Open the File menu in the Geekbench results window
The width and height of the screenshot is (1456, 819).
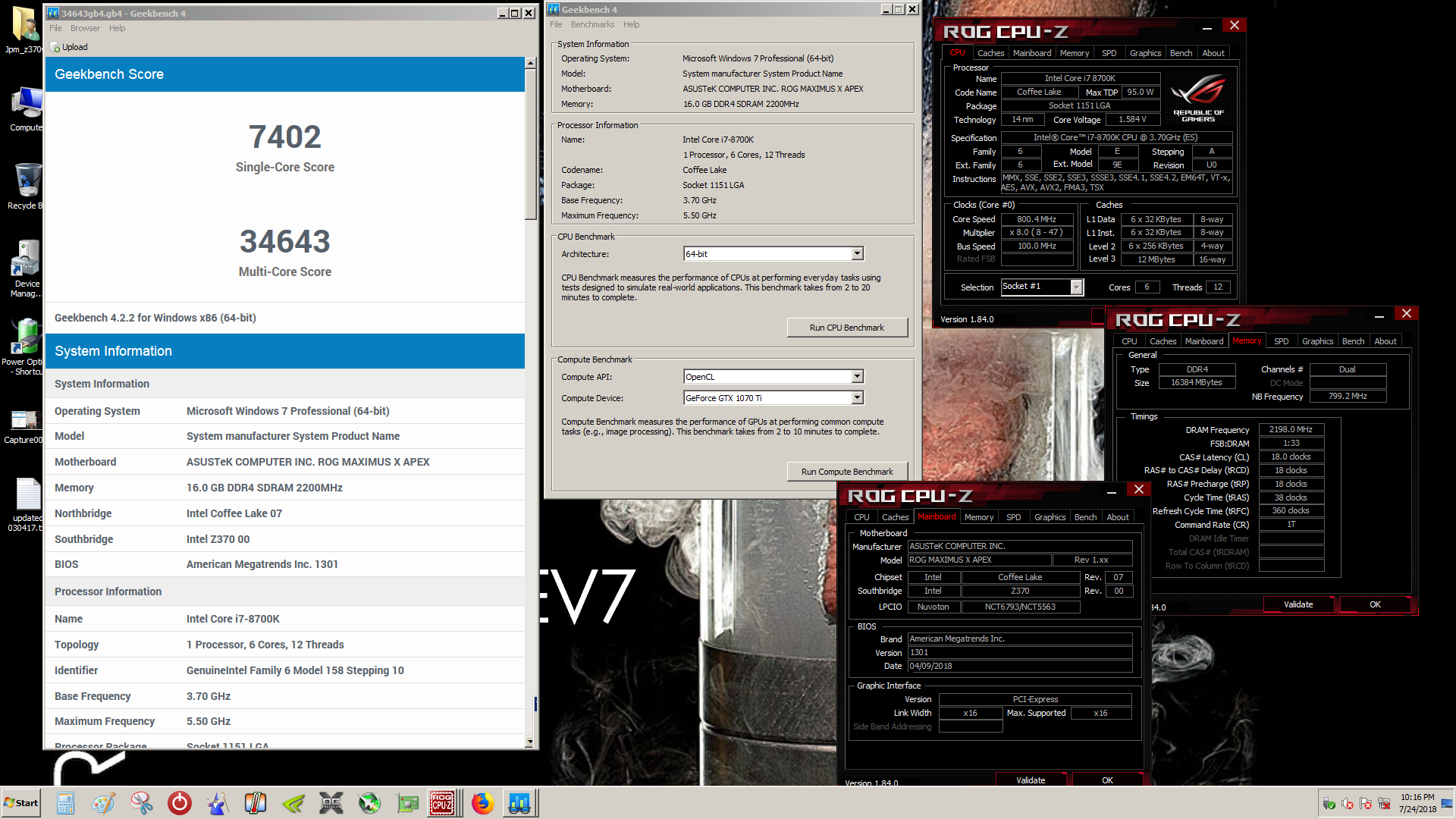pos(55,28)
